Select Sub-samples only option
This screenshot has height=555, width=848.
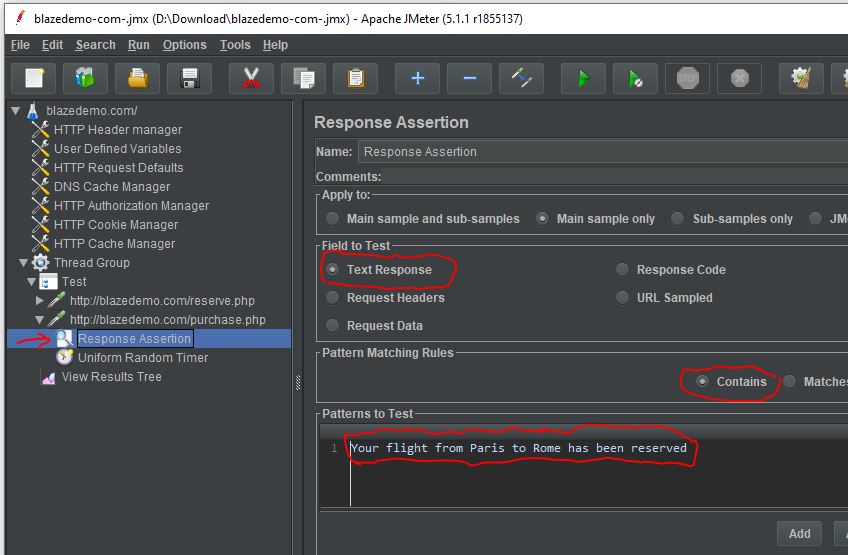(x=678, y=218)
